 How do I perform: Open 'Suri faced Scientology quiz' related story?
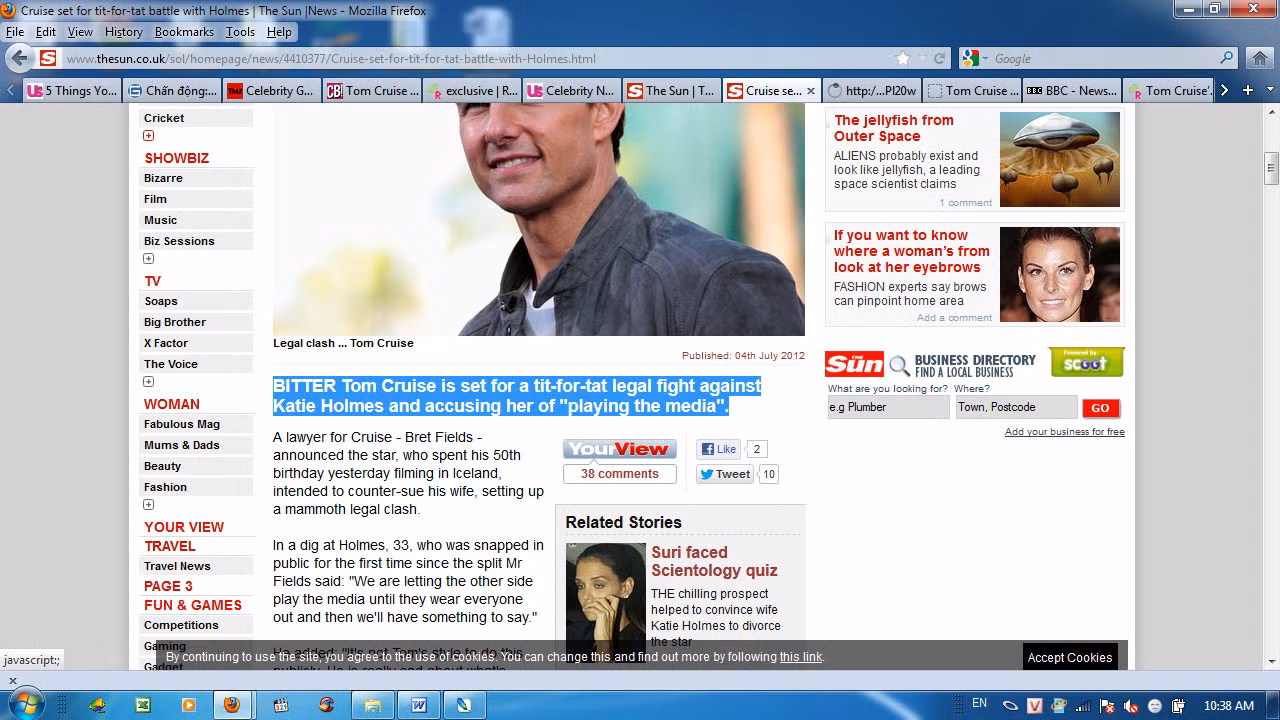coord(714,561)
